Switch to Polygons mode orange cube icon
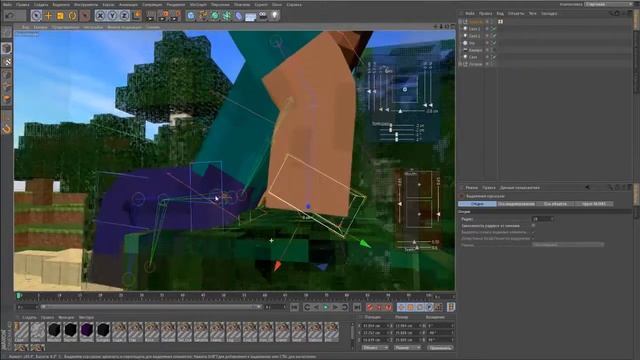Viewport: 640px width, 360px height. 7,99
